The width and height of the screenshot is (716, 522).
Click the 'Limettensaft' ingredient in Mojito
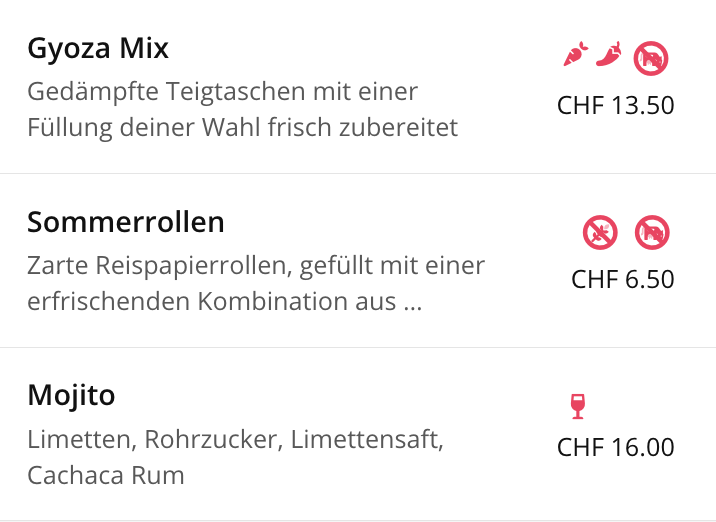click(x=367, y=439)
